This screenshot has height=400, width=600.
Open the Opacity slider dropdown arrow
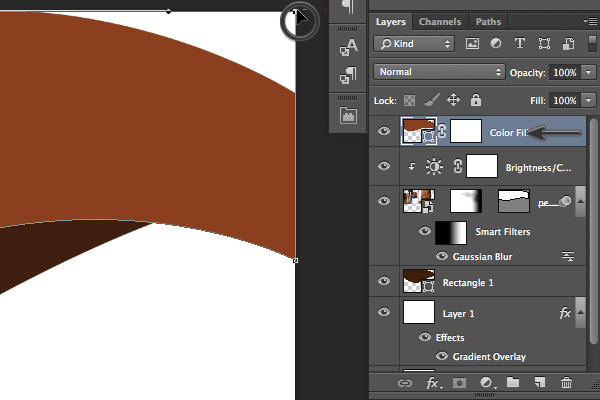coord(589,72)
